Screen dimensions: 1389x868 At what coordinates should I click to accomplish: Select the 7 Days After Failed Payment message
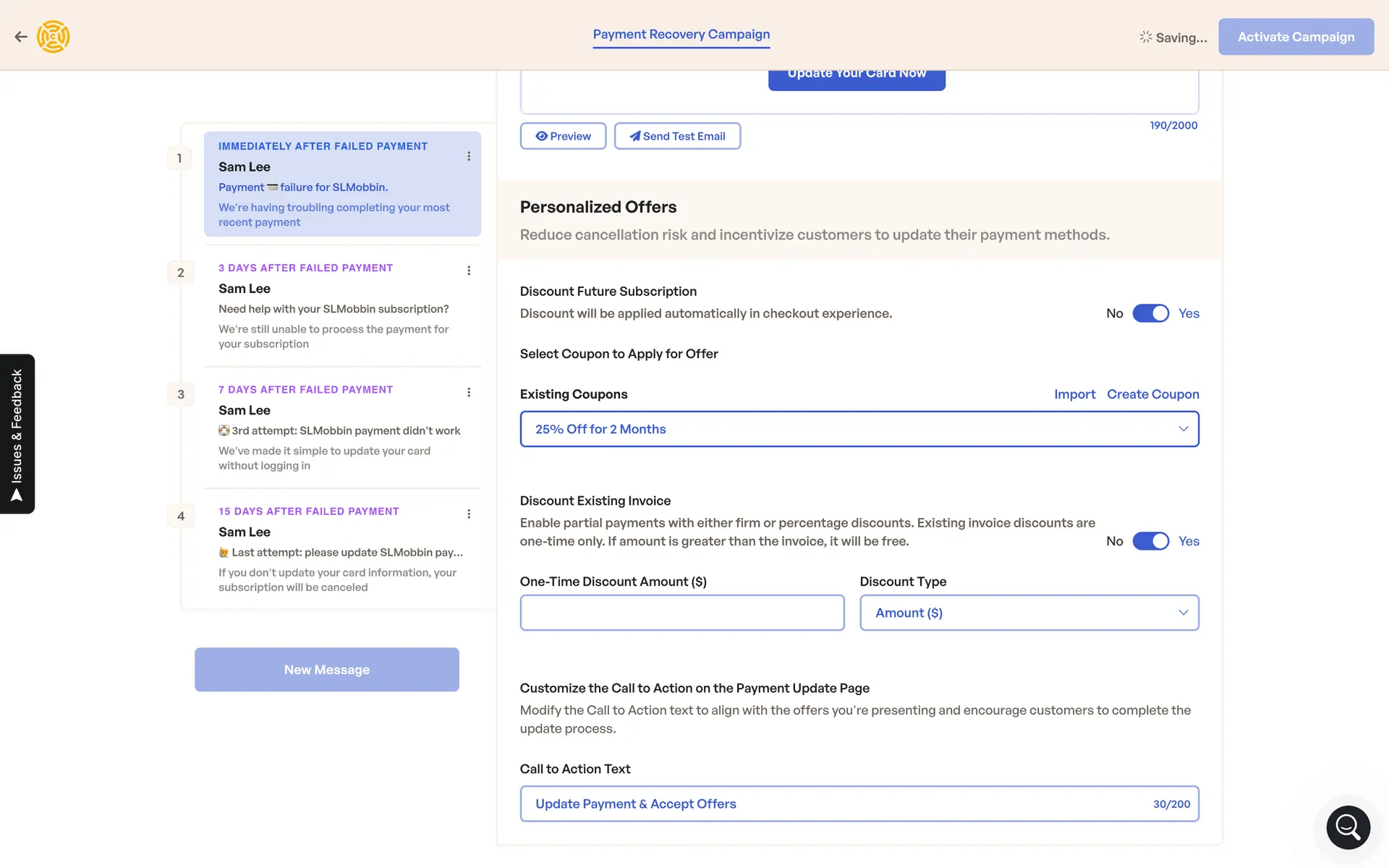(333, 427)
